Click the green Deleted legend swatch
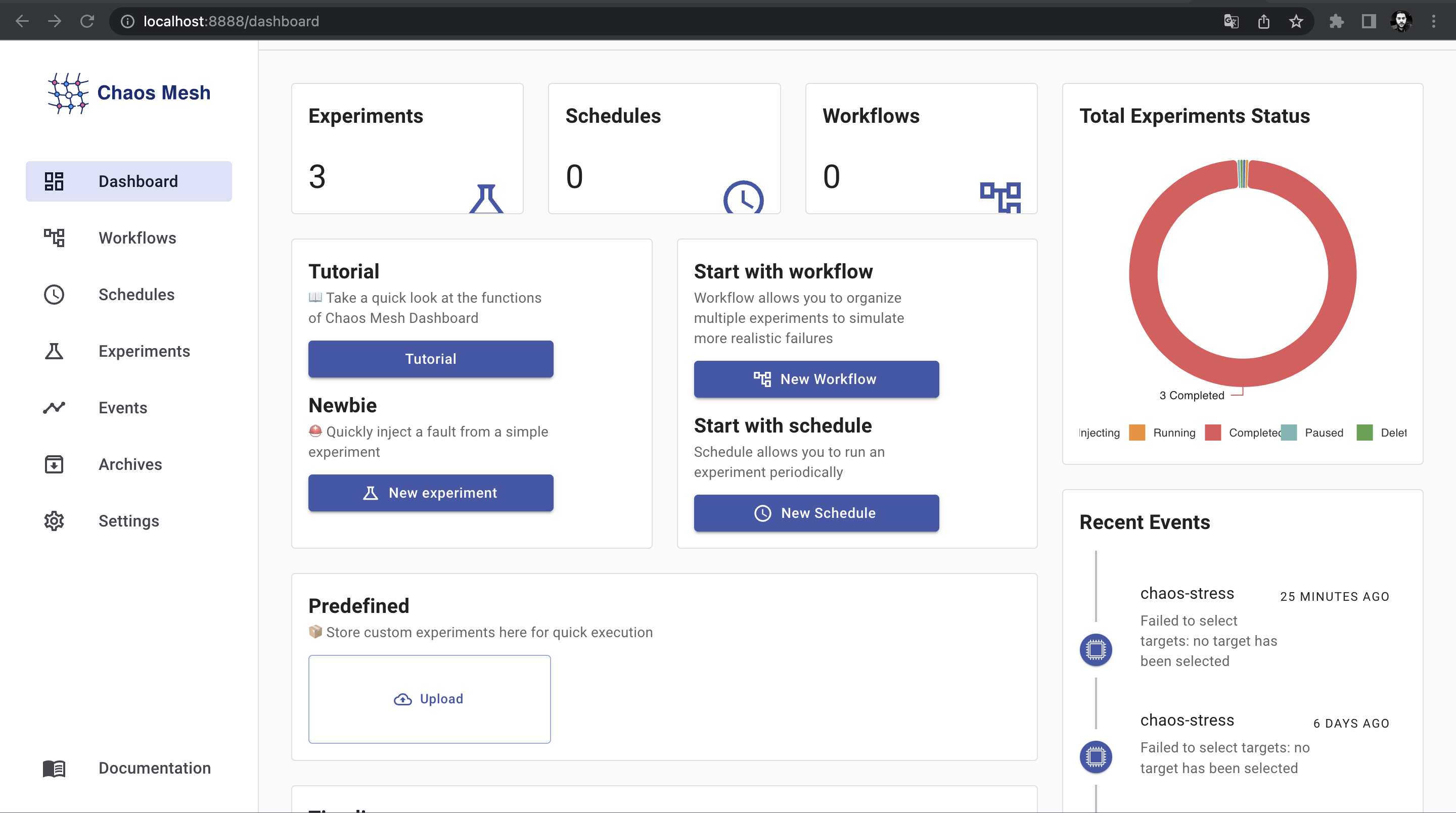Screen dimensions: 1456x813 point(1364,433)
